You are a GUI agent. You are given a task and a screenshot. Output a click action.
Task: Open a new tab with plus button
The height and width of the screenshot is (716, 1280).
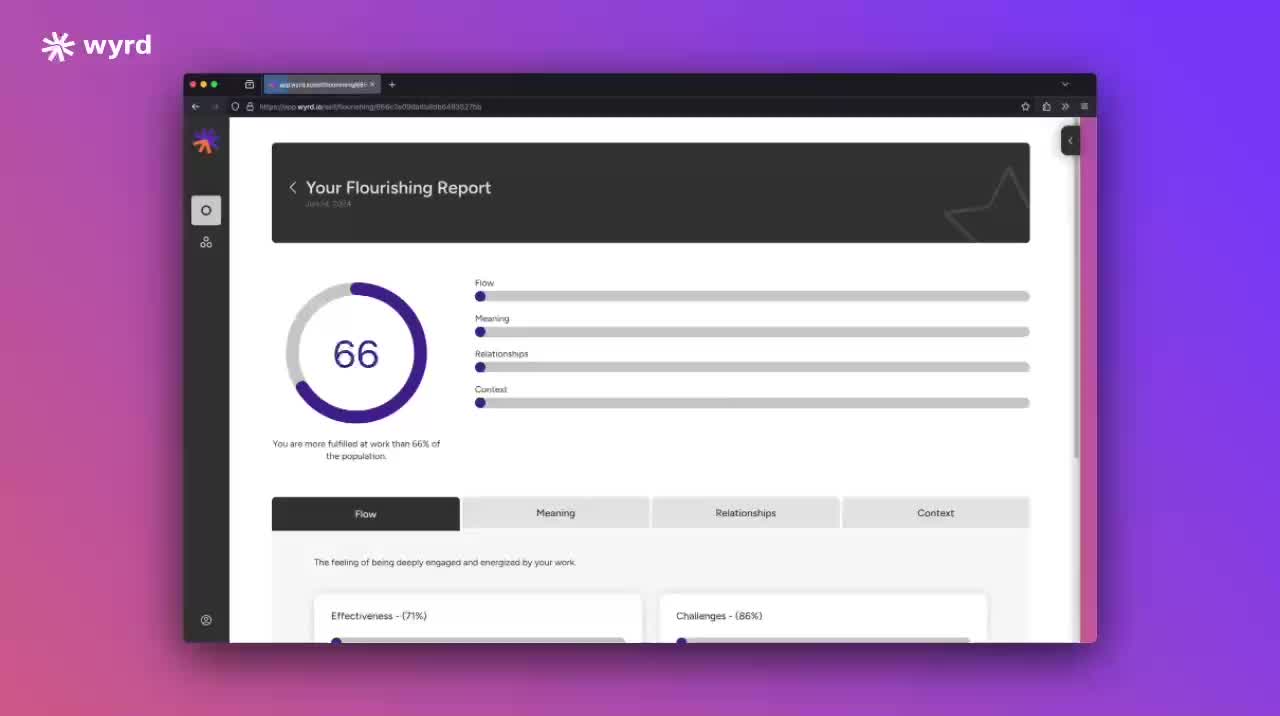click(x=392, y=85)
